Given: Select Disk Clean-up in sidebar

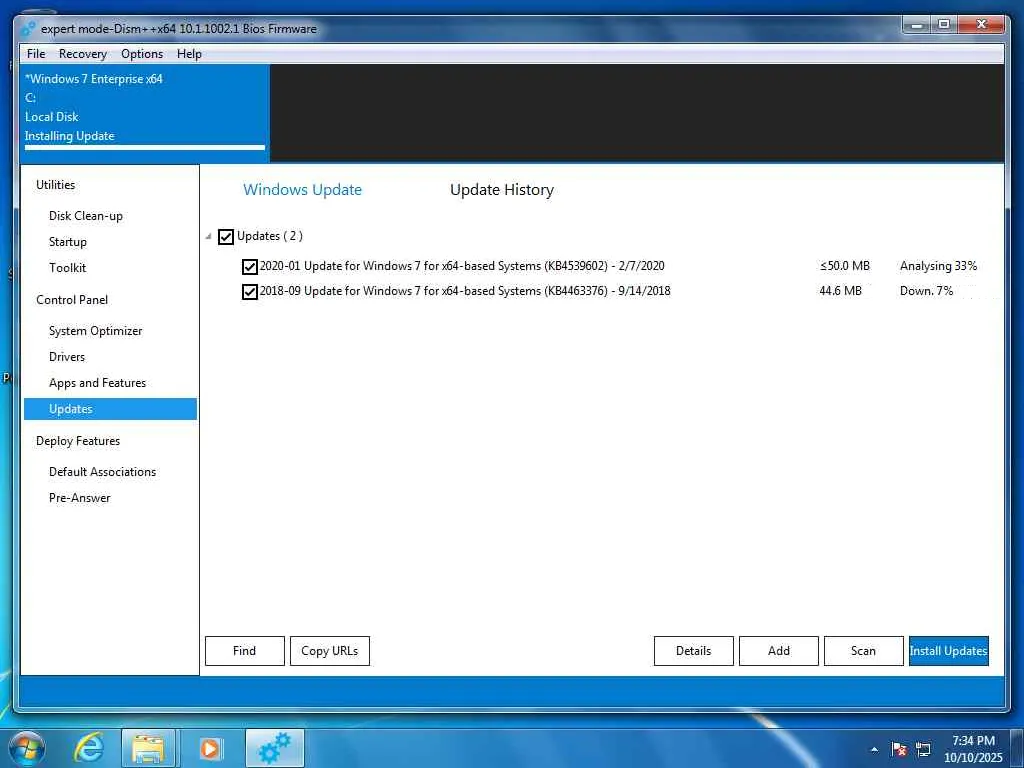Looking at the screenshot, I should 86,216.
